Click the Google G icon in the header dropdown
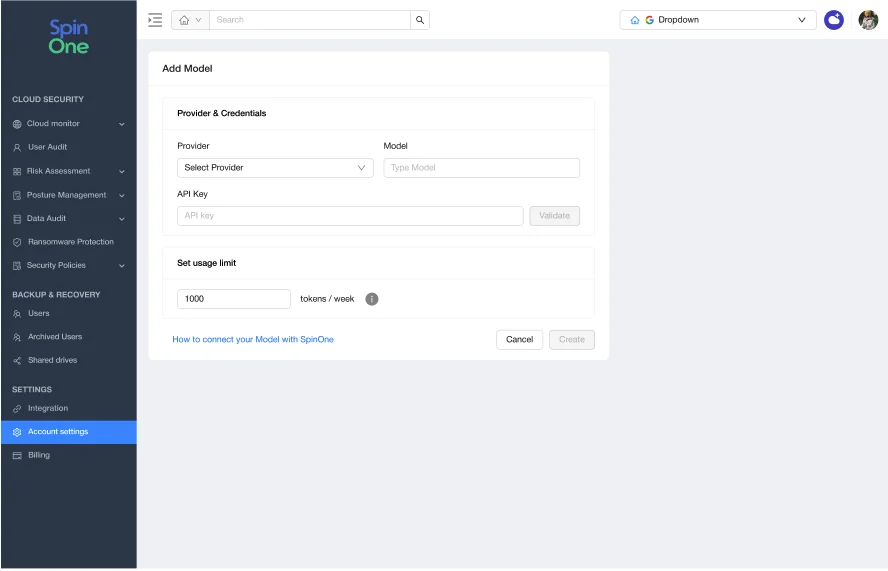This screenshot has width=888, height=571. click(649, 20)
